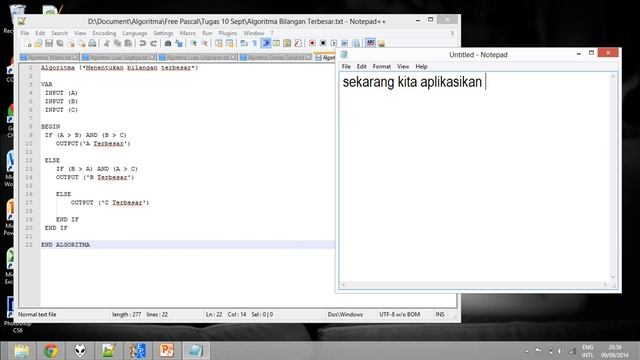The height and width of the screenshot is (360, 640).
Task: Open the Window menu in Notepad++
Action: click(254, 33)
